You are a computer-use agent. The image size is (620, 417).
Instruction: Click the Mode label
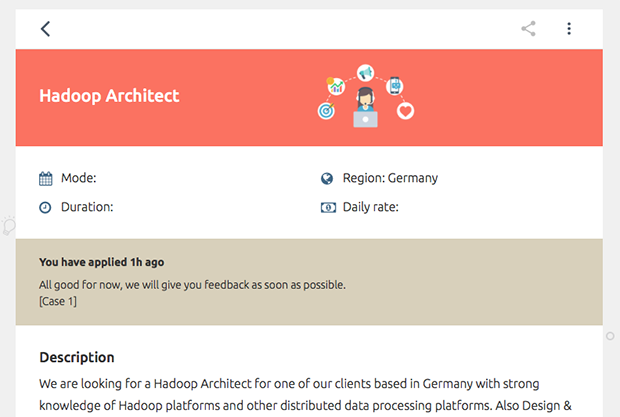pyautogui.click(x=79, y=178)
